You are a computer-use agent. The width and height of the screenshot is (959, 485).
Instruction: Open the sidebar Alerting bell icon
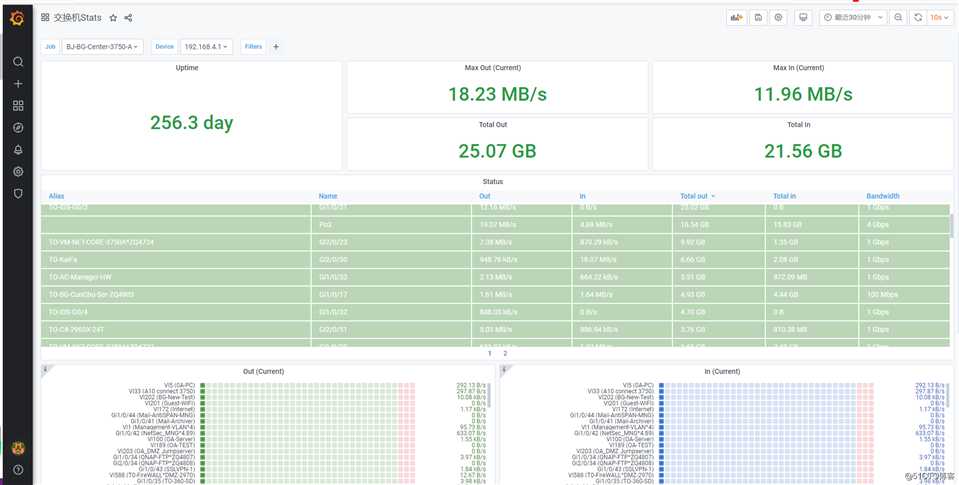[18, 150]
